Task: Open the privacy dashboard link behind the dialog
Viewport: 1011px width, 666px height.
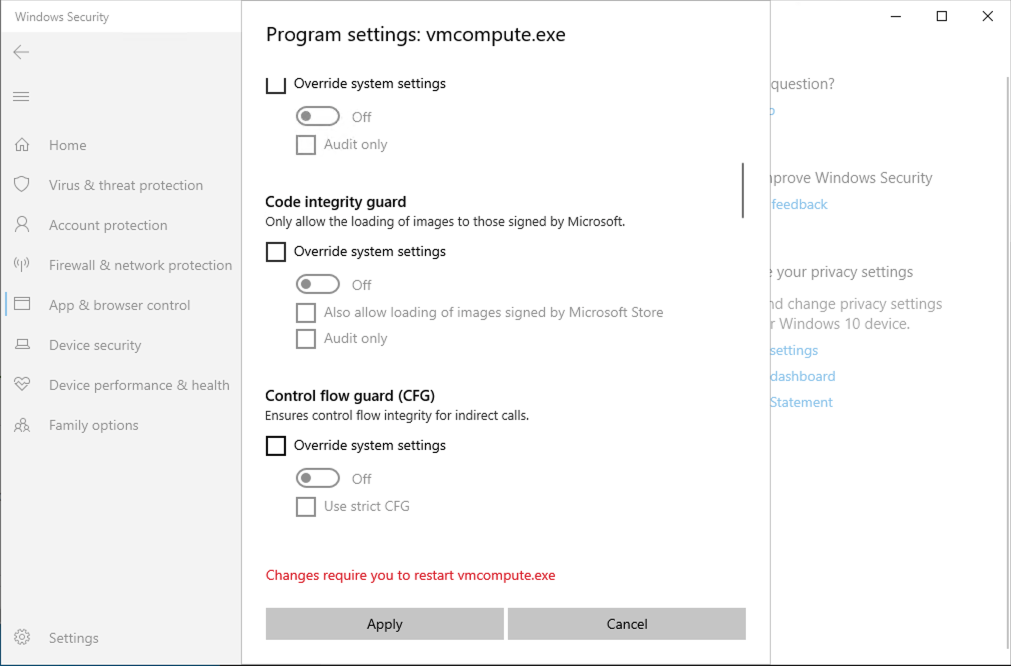Action: [x=803, y=376]
